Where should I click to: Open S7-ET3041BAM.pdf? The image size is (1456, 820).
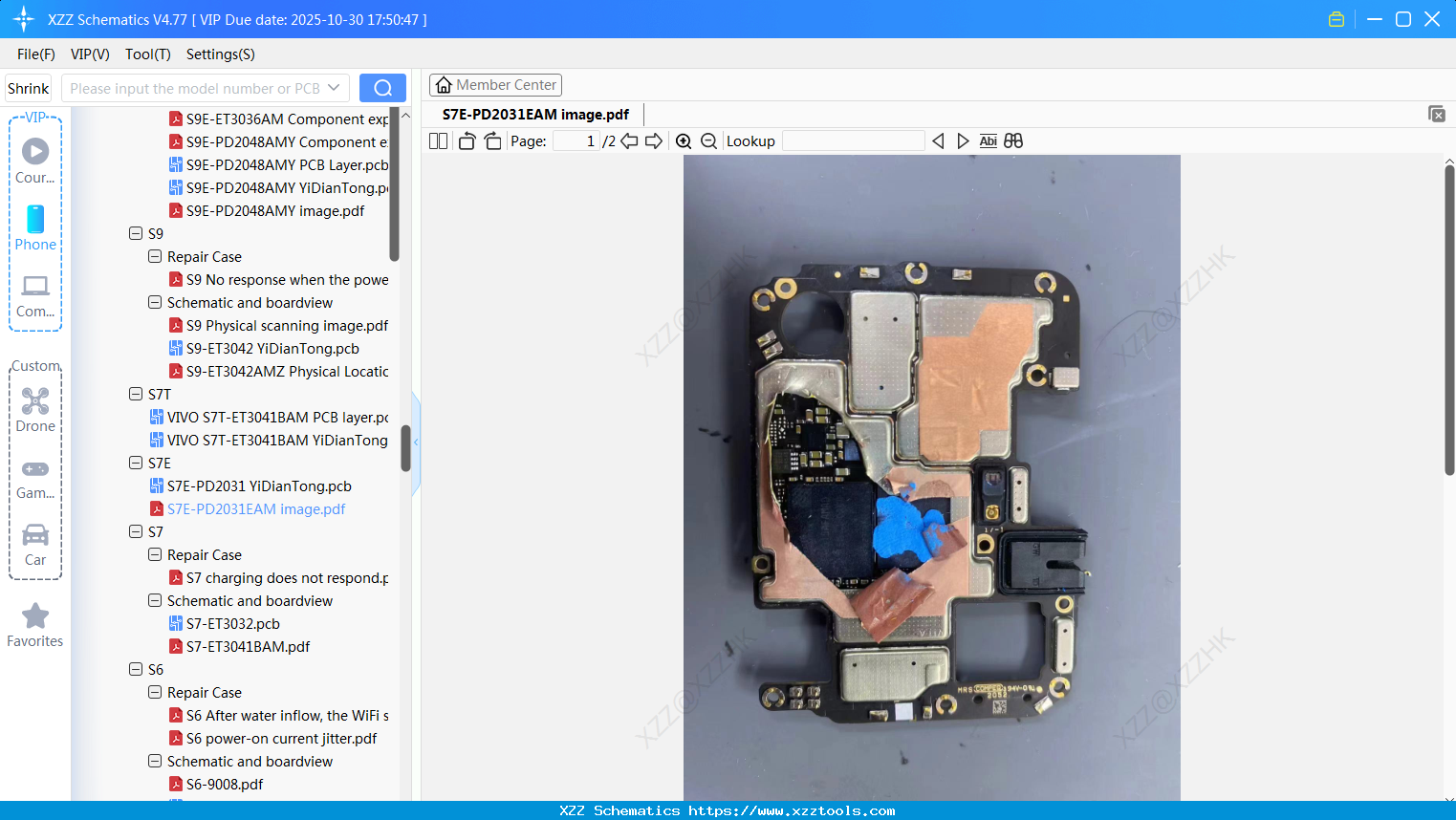click(x=240, y=646)
